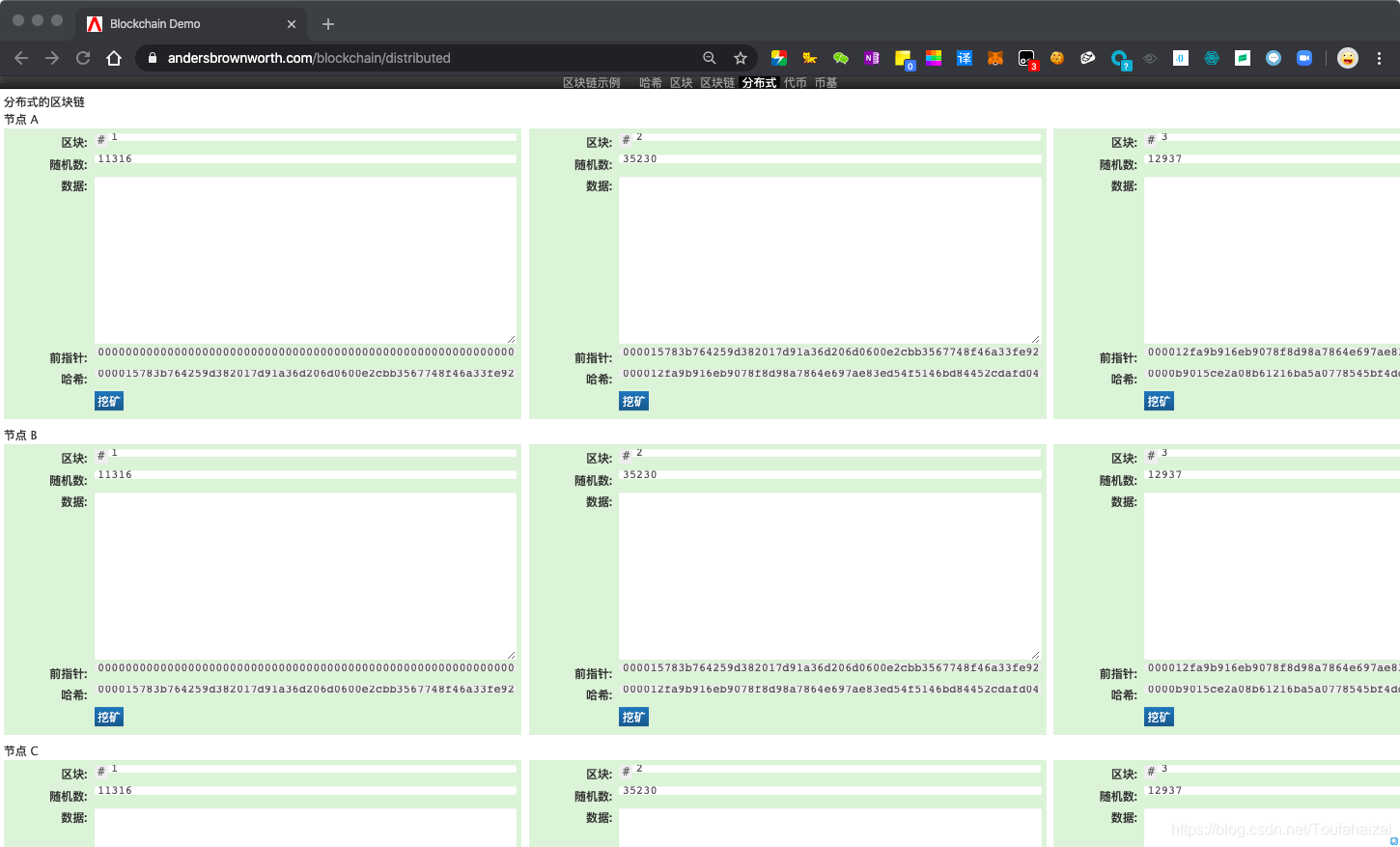
Task: Edit node A block 1 number field
Action: click(x=313, y=137)
